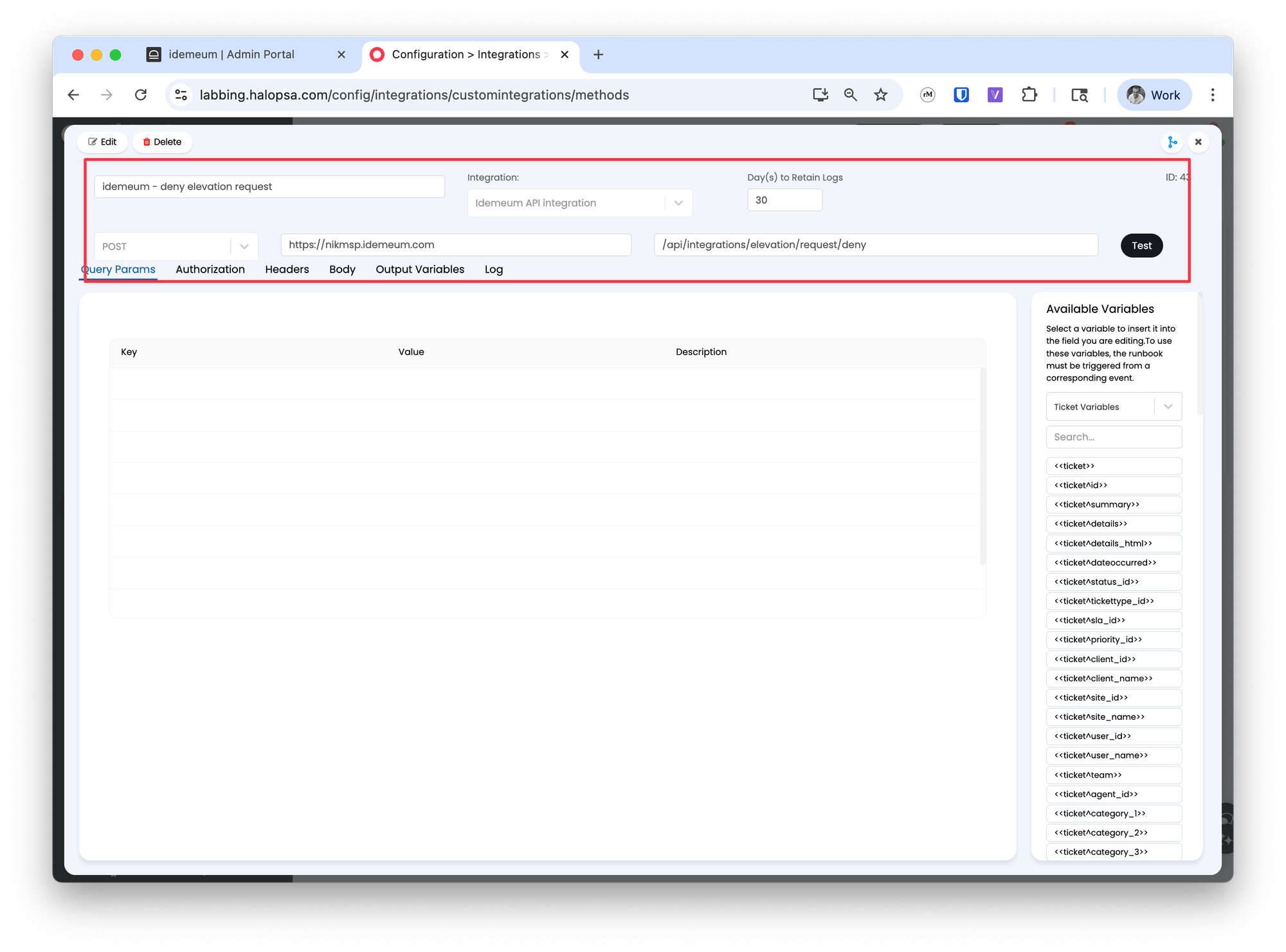Insert the <<ticket^tickettype_id>> variable
The image size is (1286, 952).
[x=1114, y=601]
